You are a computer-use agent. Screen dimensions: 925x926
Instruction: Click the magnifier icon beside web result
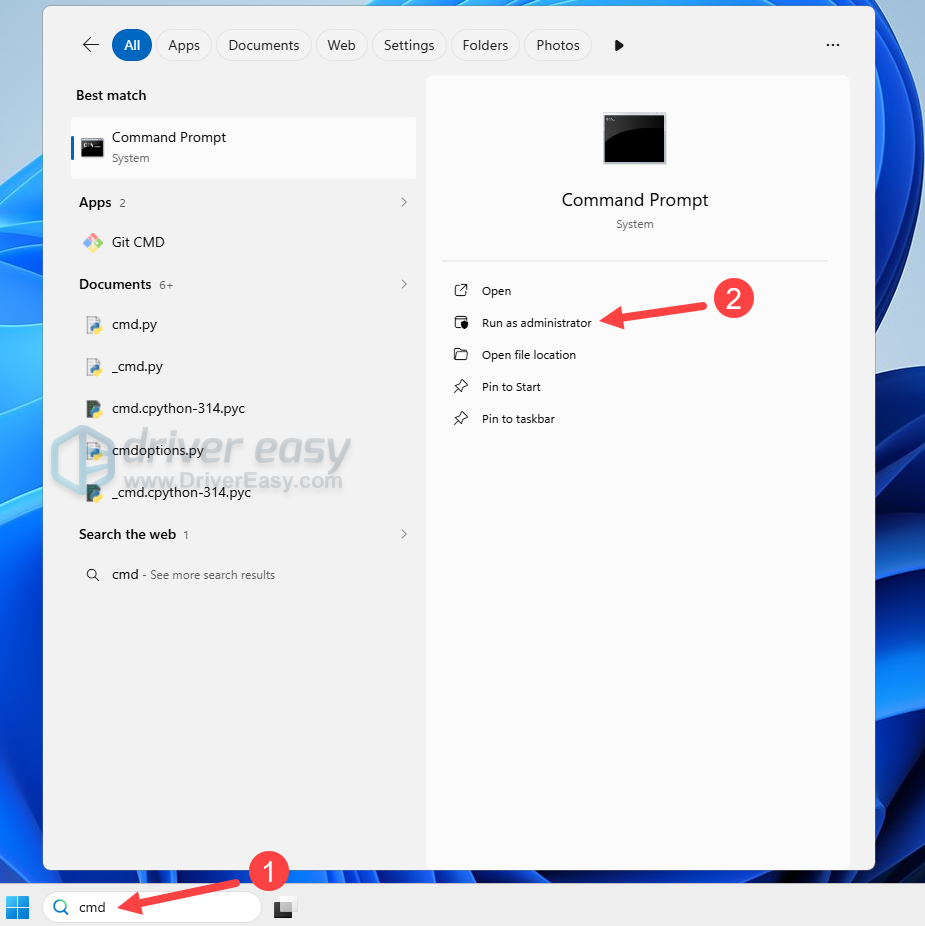point(93,575)
